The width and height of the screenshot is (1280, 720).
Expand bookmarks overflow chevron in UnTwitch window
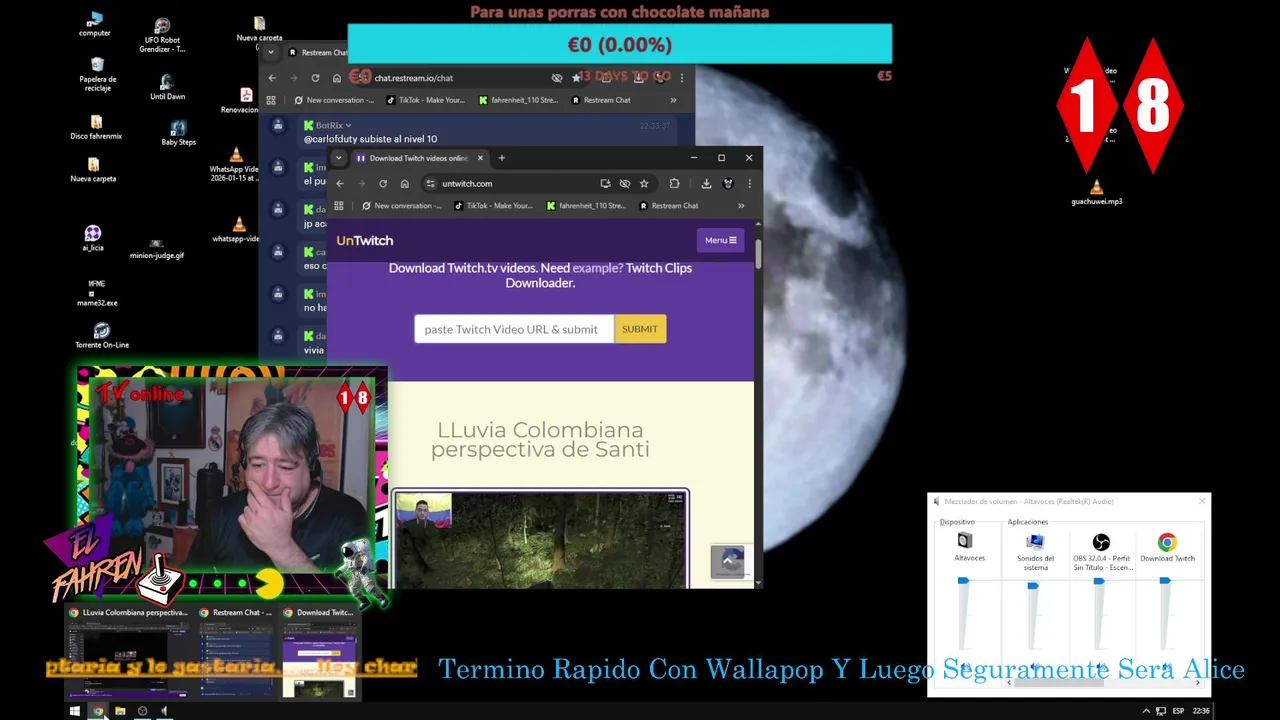pos(741,206)
